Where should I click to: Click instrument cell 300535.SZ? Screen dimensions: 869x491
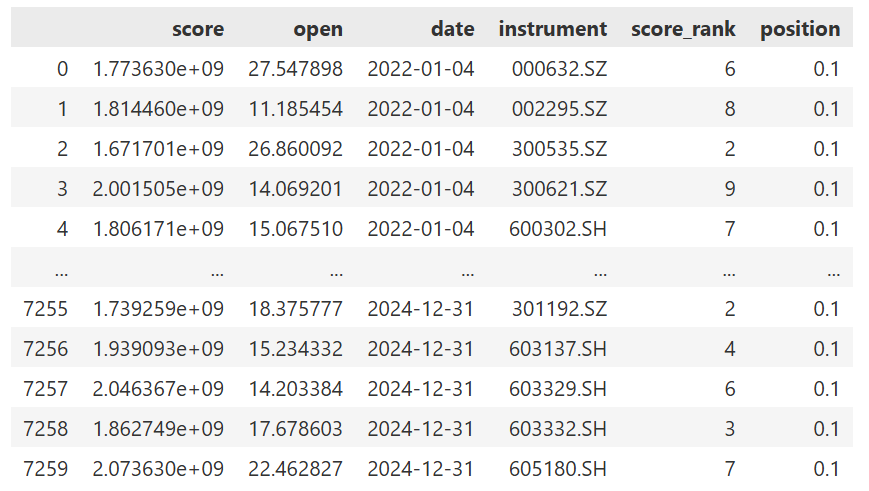click(x=559, y=149)
